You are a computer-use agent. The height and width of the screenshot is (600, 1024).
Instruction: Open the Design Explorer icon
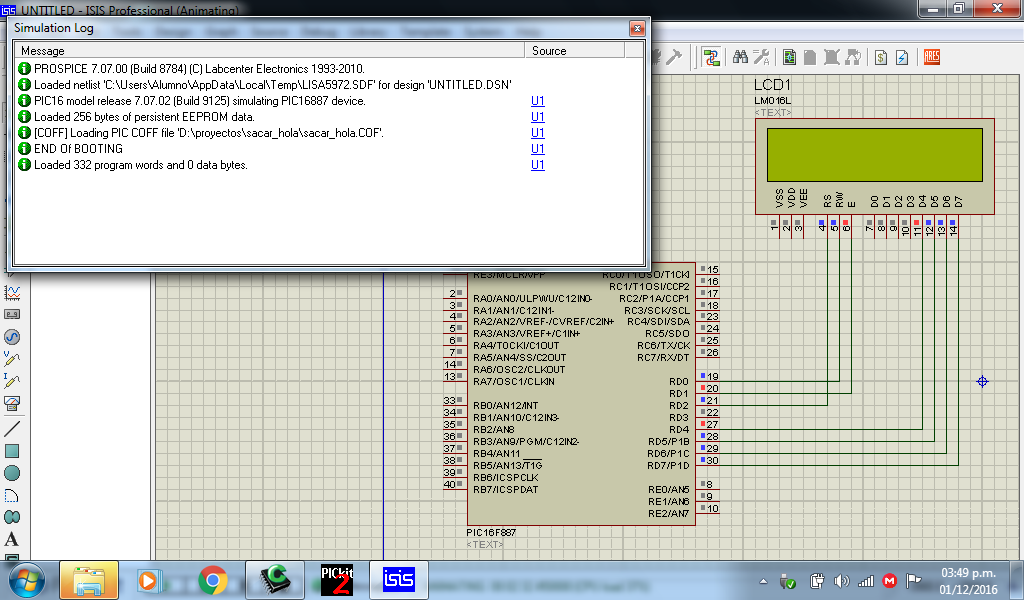pyautogui.click(x=790, y=57)
